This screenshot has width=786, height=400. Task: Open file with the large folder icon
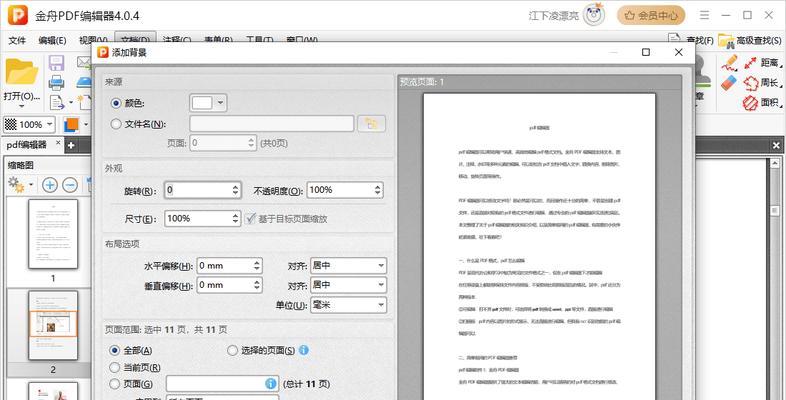pos(22,71)
